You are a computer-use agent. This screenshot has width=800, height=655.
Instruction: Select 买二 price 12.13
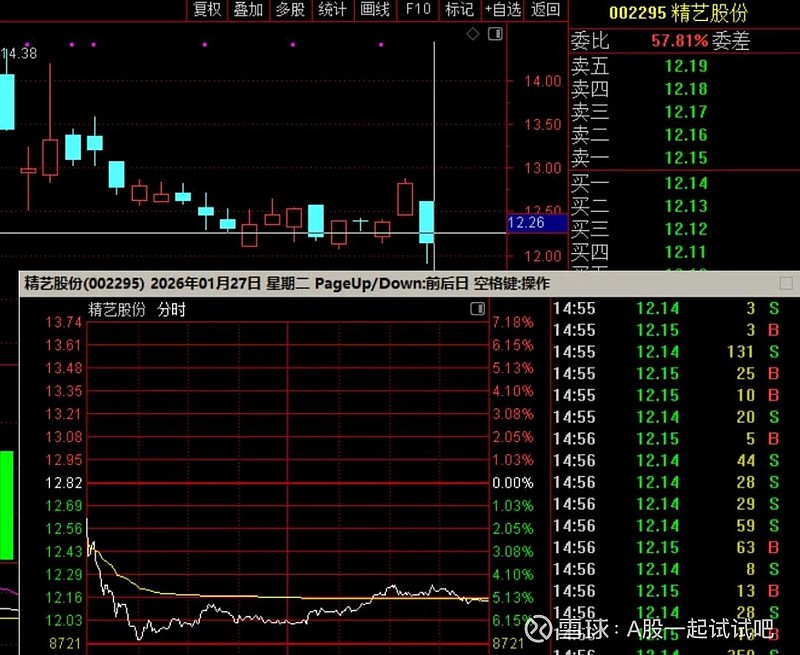[x=686, y=206]
